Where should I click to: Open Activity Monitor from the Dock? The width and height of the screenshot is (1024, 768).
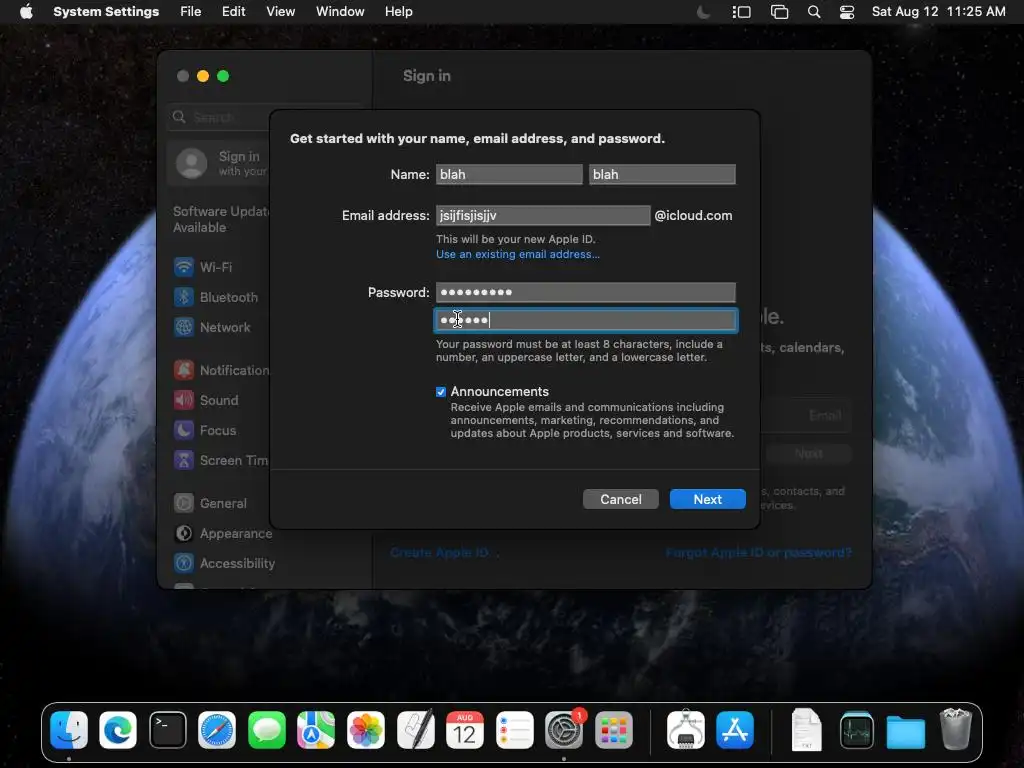coord(856,729)
